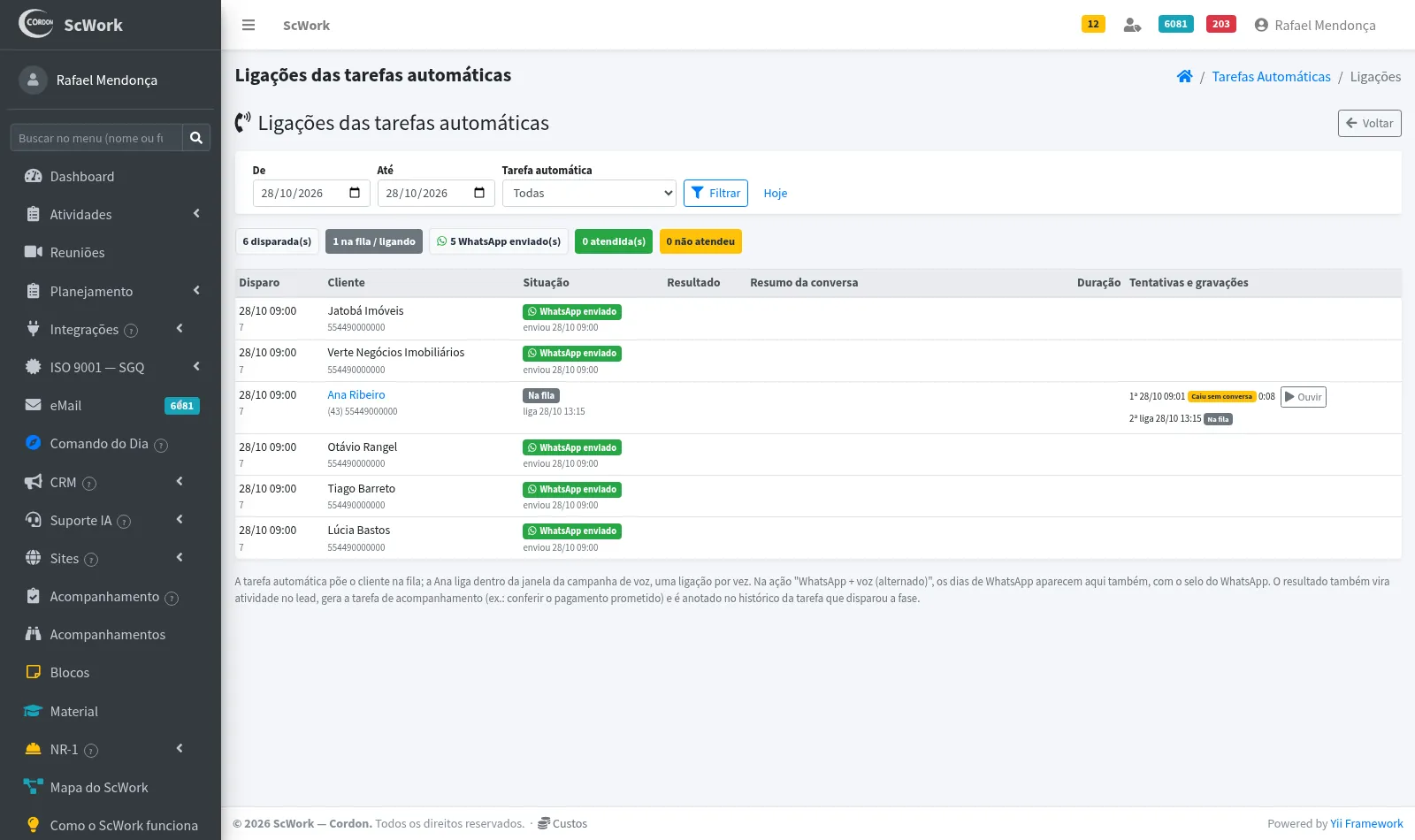Expand the Planejamento submenu chevron

pos(196,290)
